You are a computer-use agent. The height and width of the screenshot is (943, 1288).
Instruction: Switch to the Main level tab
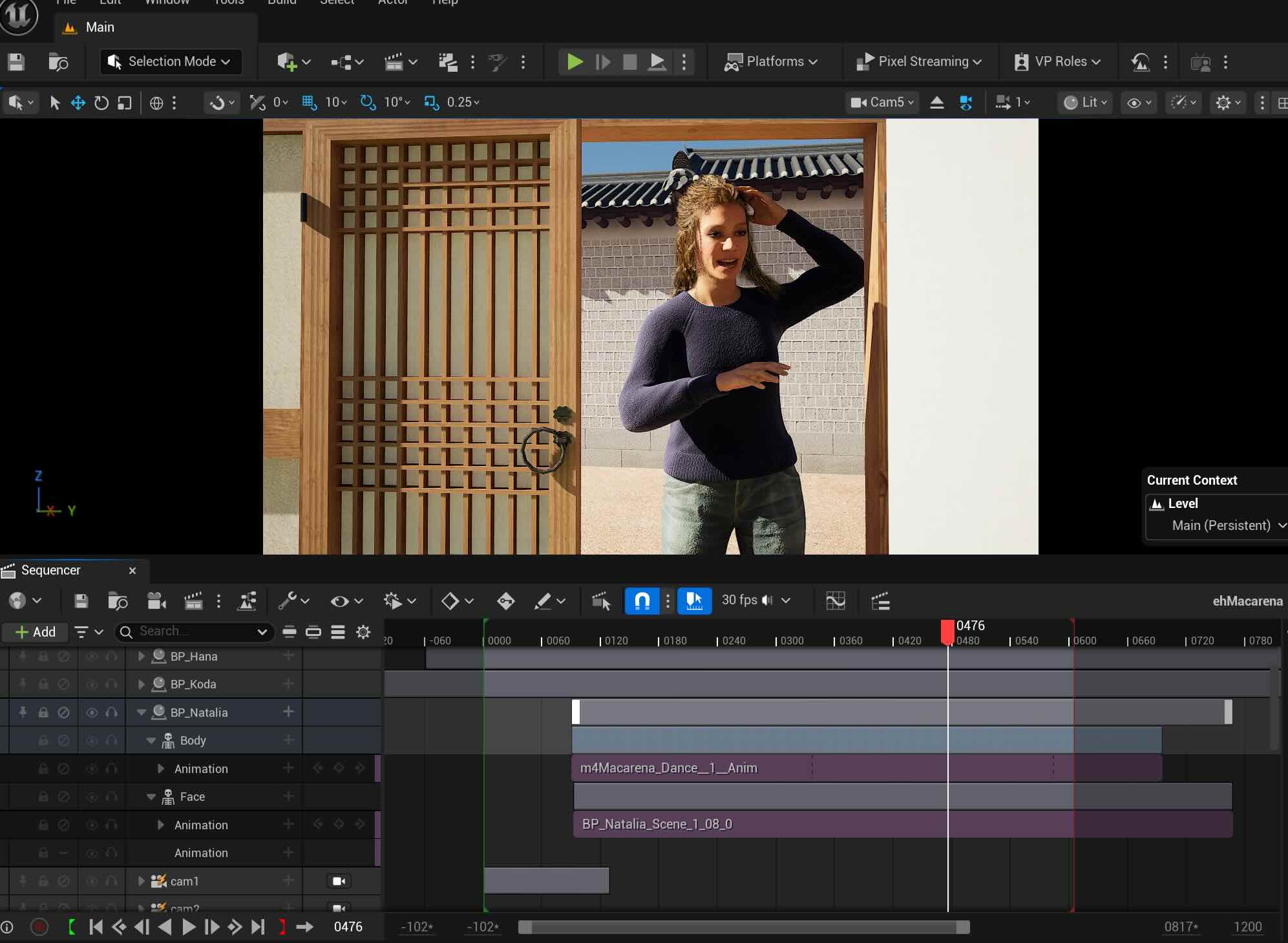coord(100,27)
